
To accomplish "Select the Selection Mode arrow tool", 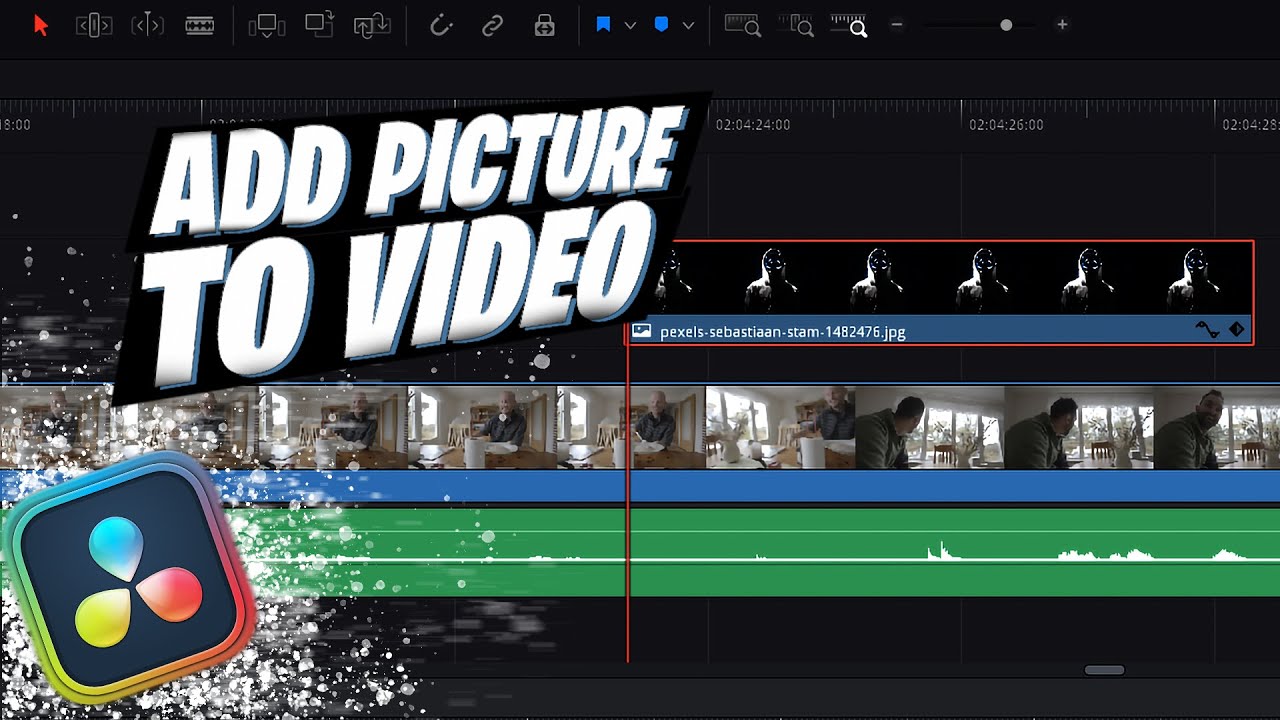I will coord(40,26).
